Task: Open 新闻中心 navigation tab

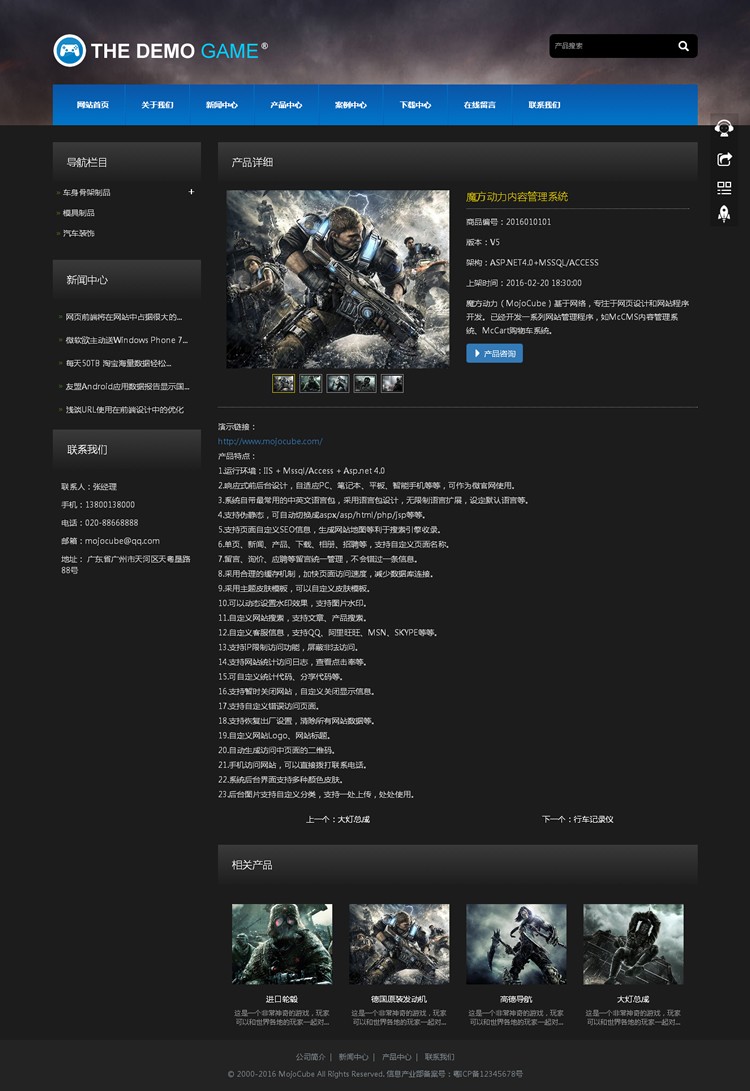Action: pos(221,105)
